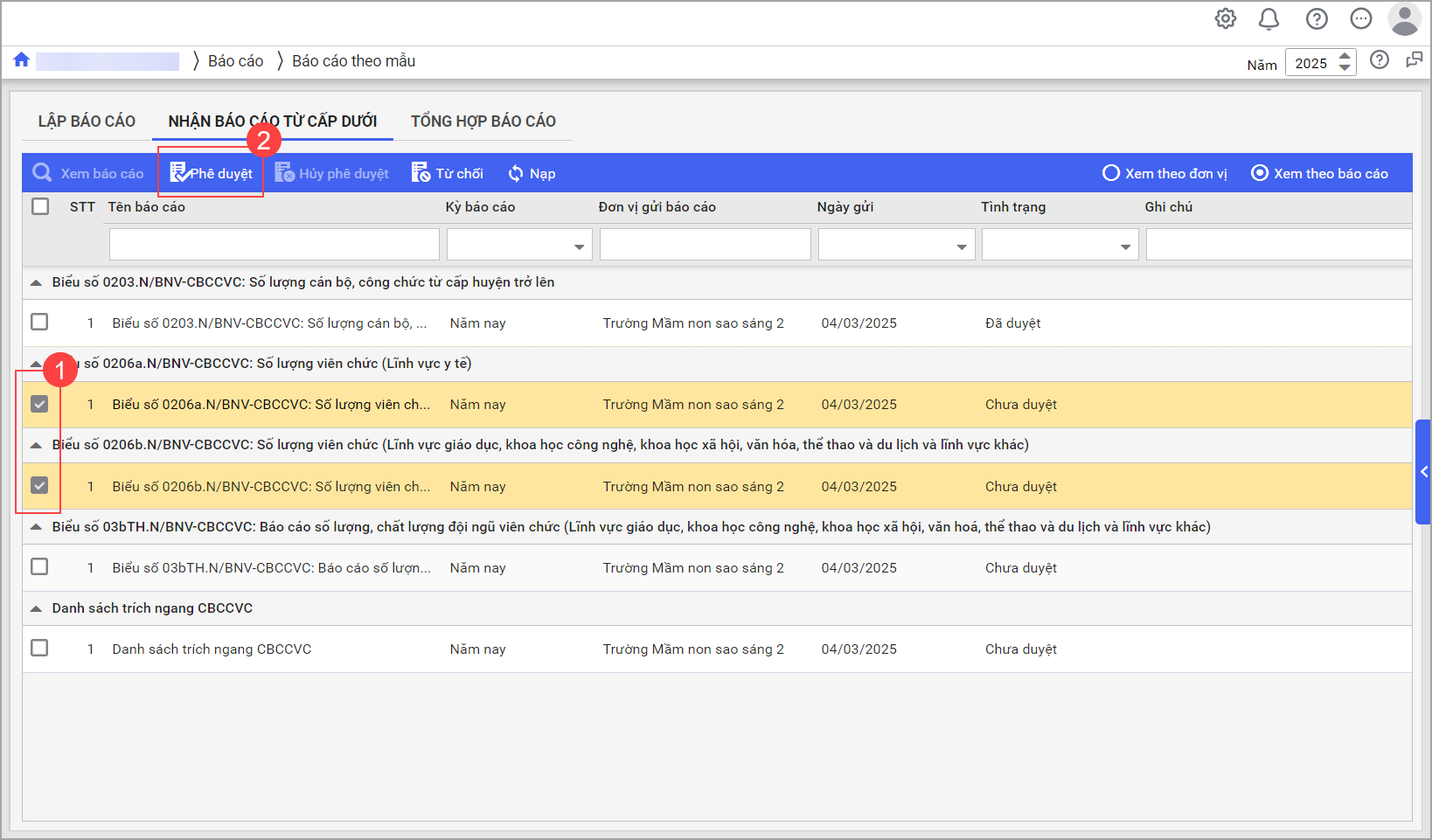Click the Nạp reload button
The image size is (1432, 840).
532,173
